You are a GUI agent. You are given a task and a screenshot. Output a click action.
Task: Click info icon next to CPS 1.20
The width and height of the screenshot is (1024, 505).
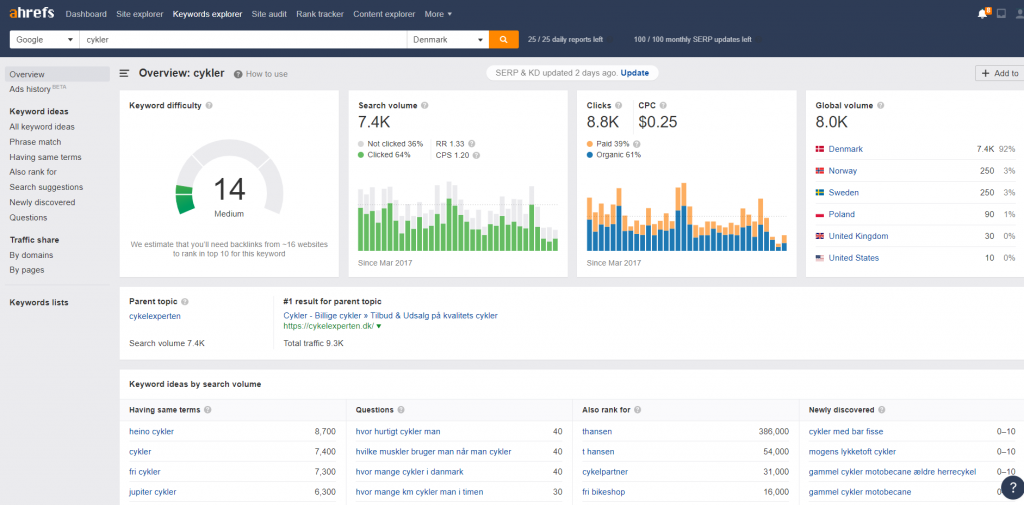point(476,155)
